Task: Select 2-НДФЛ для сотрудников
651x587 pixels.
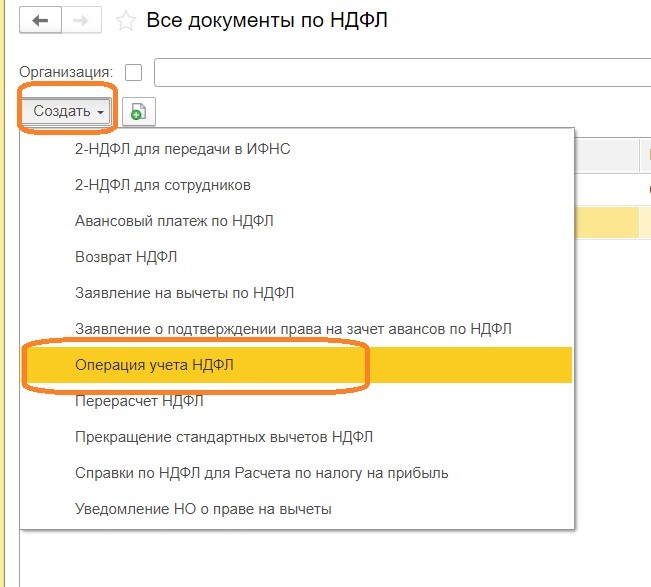Action: click(x=297, y=185)
